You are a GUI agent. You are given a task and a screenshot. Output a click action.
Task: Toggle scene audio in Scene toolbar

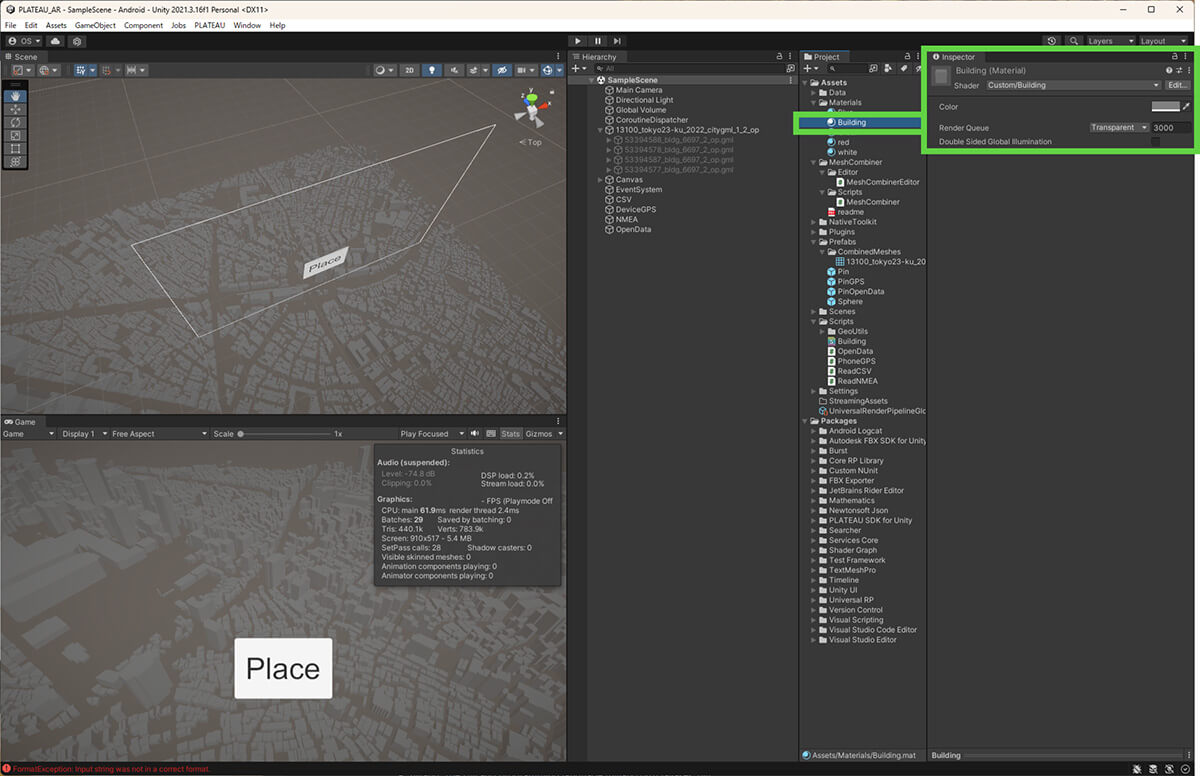click(x=456, y=70)
